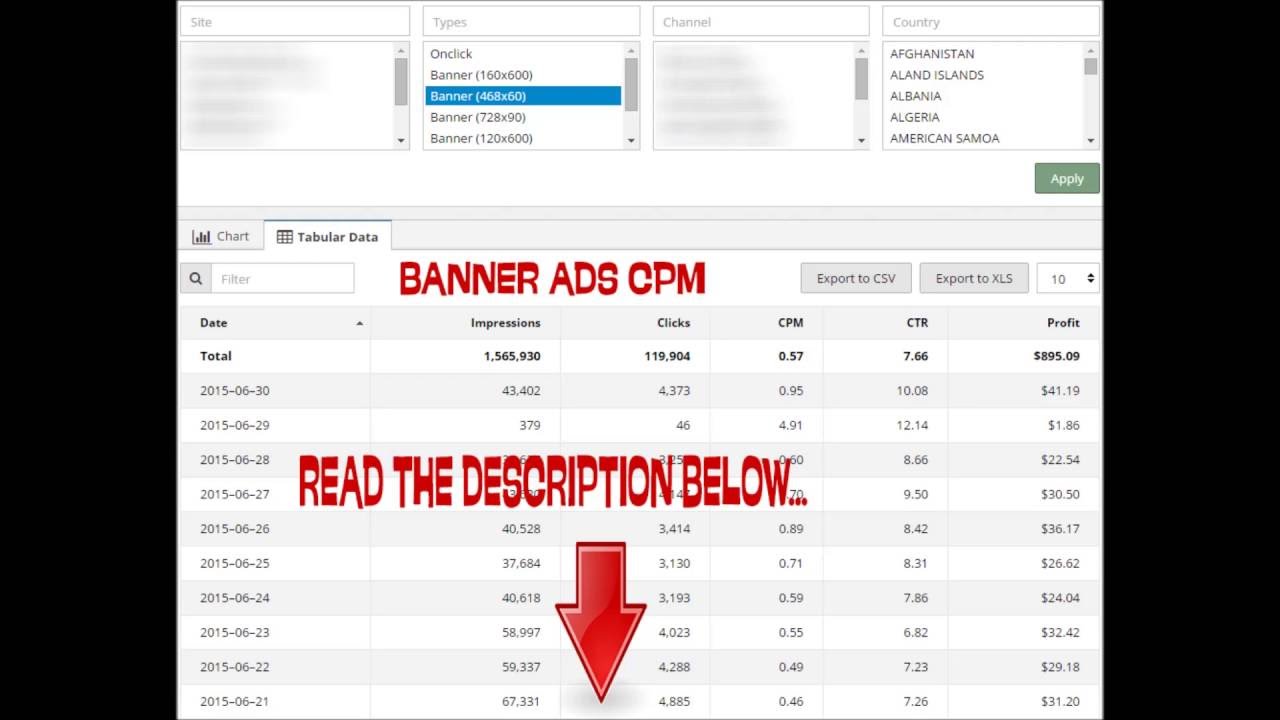Click the Site search input field
The height and width of the screenshot is (720, 1280).
[294, 20]
